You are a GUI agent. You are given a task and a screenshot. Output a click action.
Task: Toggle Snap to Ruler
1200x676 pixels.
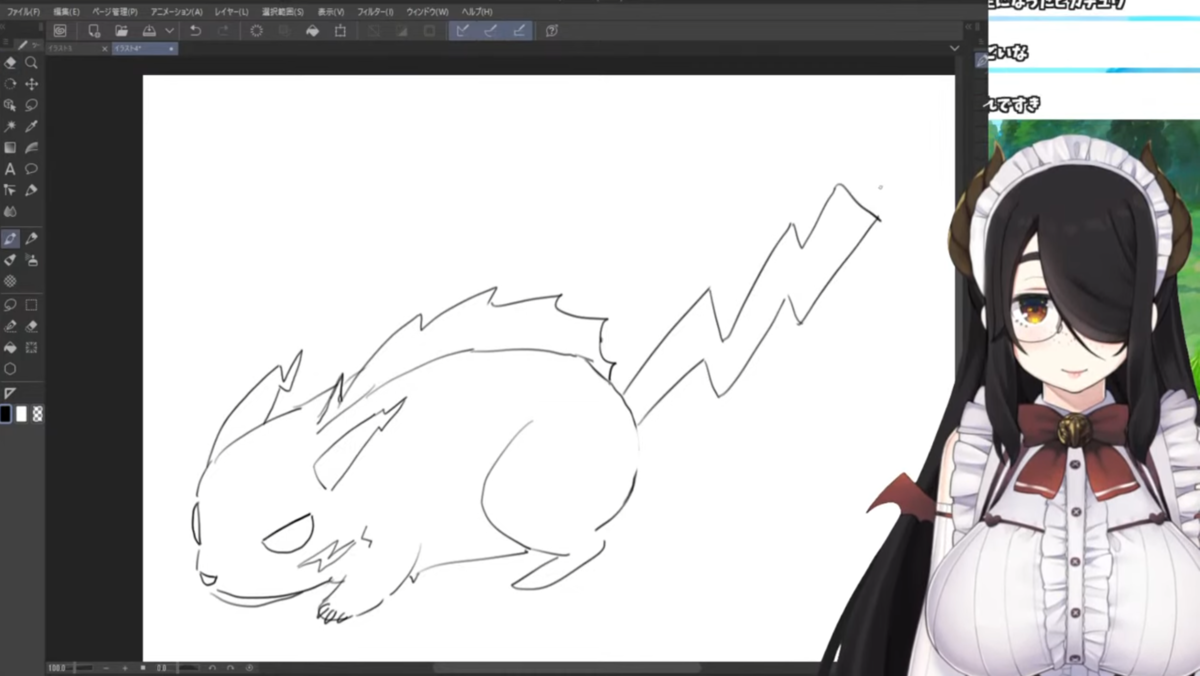[463, 31]
